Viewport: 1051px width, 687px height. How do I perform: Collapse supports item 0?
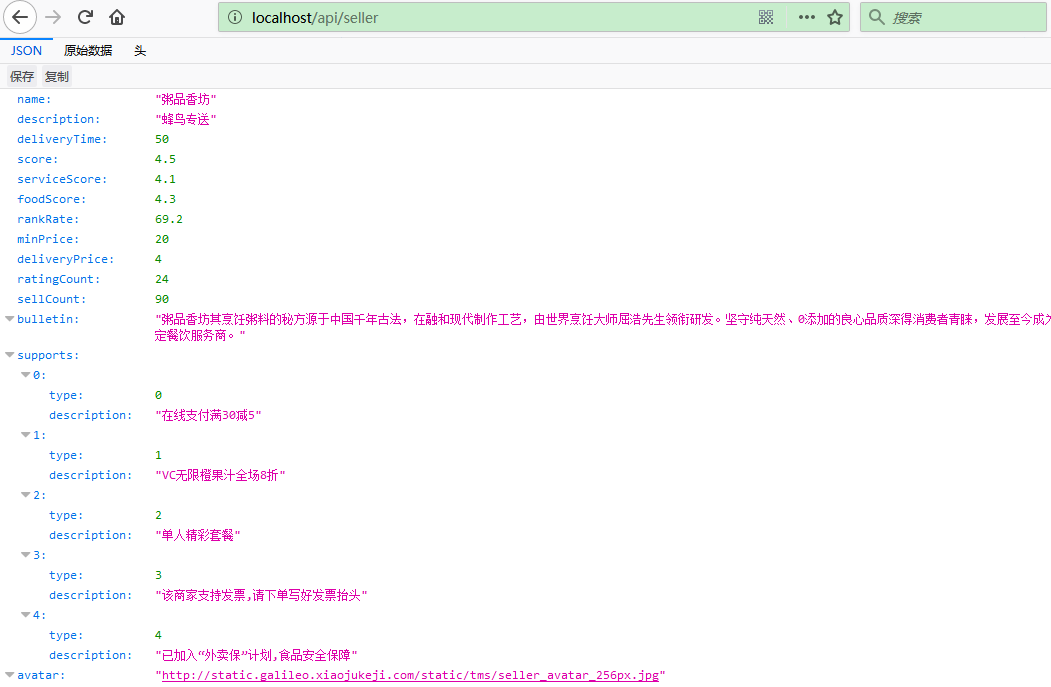click(26, 375)
